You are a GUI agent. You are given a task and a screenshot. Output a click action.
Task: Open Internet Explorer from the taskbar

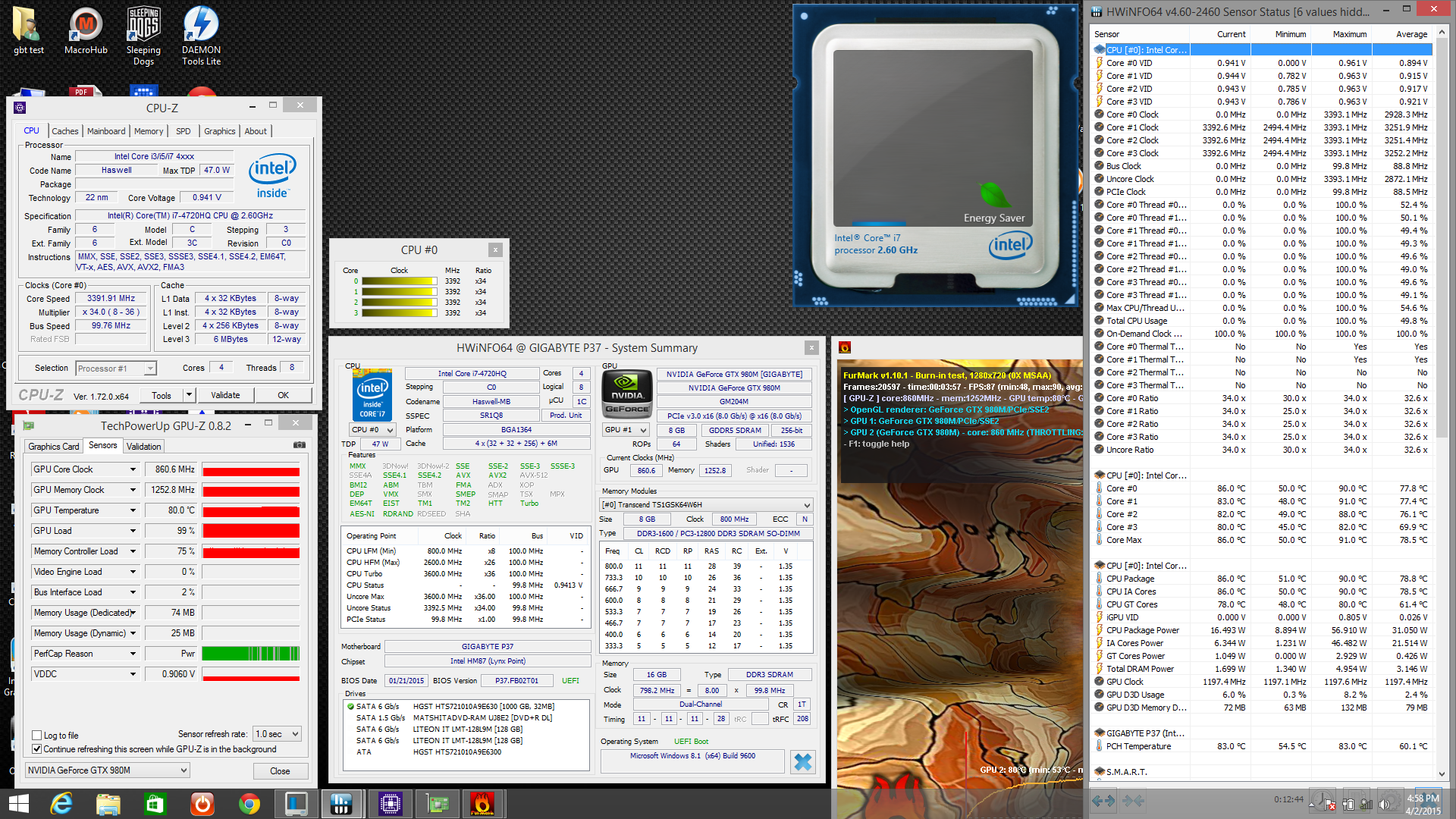(61, 803)
